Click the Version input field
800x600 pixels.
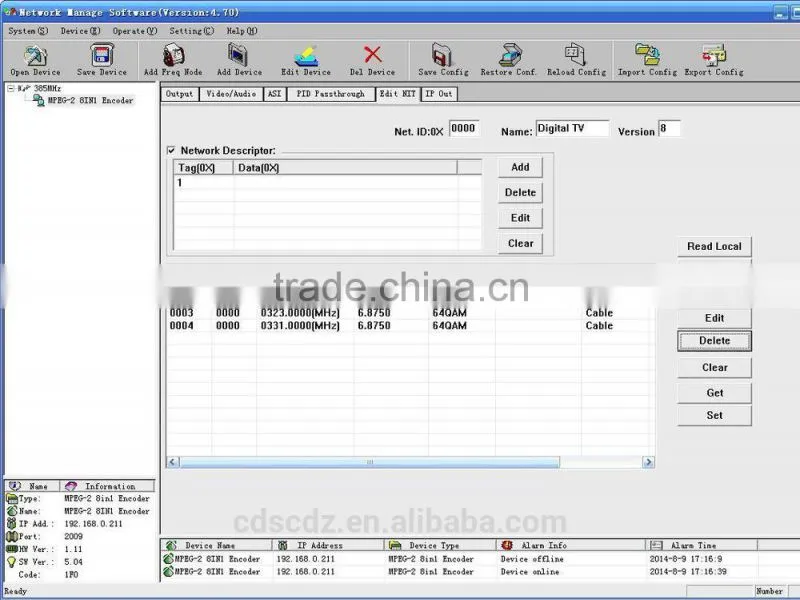(669, 129)
